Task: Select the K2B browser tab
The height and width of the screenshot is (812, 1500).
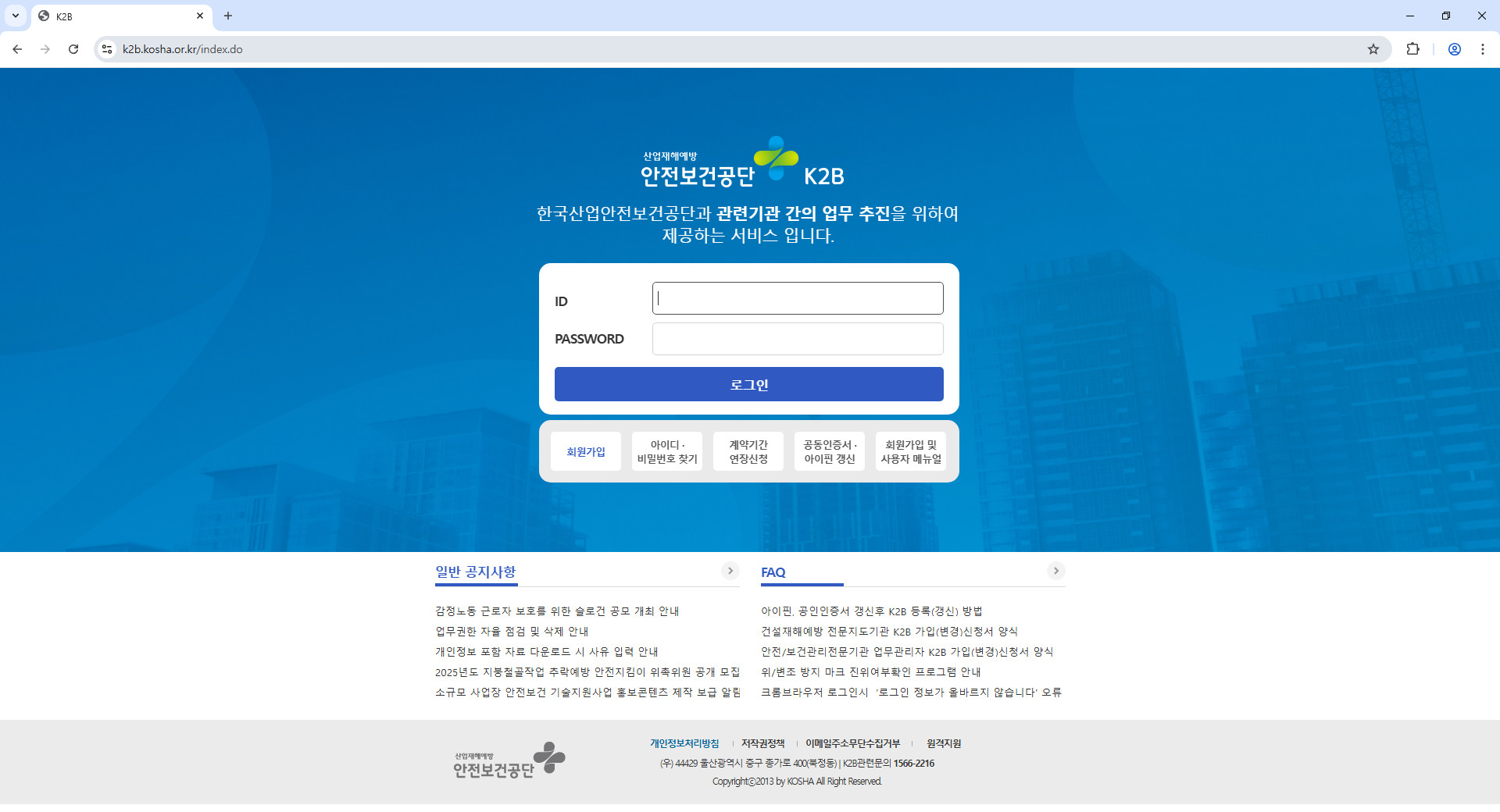Action: (121, 16)
